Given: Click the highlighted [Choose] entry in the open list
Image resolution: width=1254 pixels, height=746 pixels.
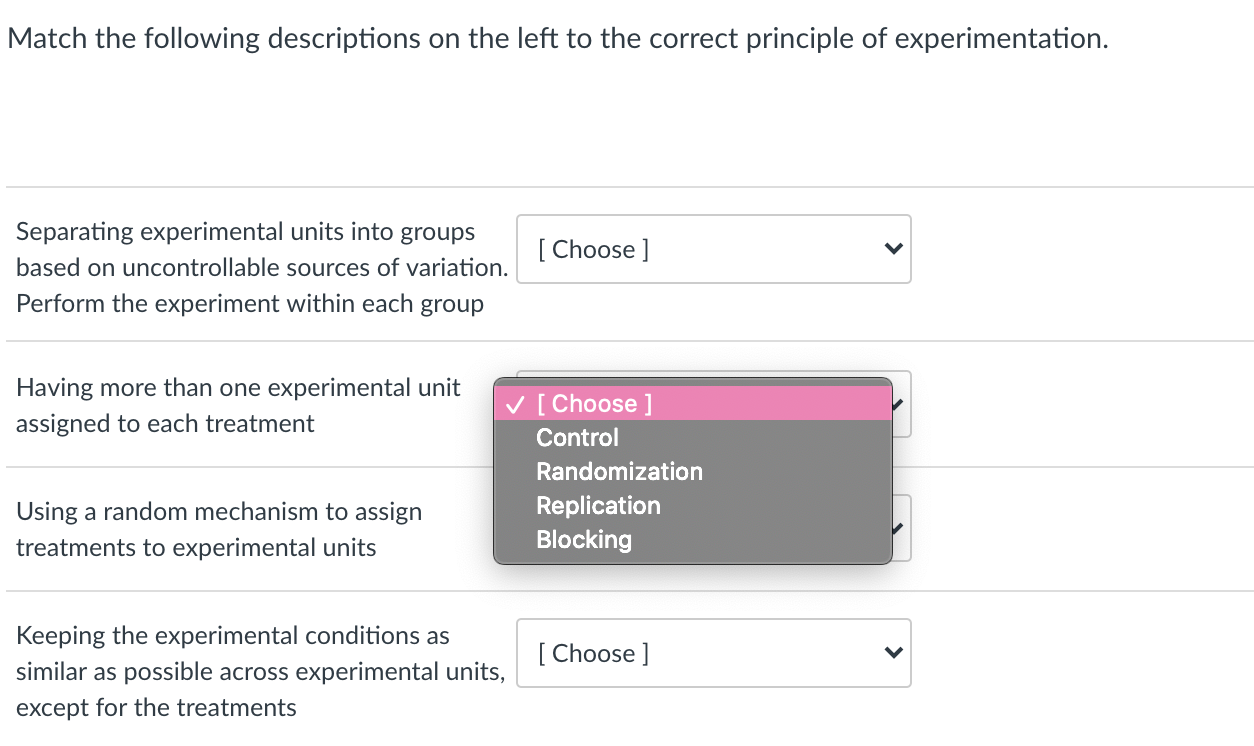Looking at the screenshot, I should 594,404.
